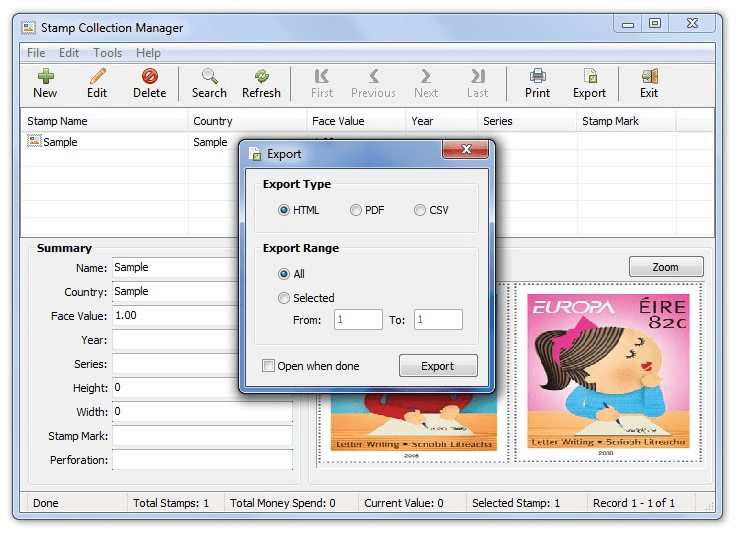736x534 pixels.
Task: Click the Perforation field in Summary
Action: coord(202,459)
